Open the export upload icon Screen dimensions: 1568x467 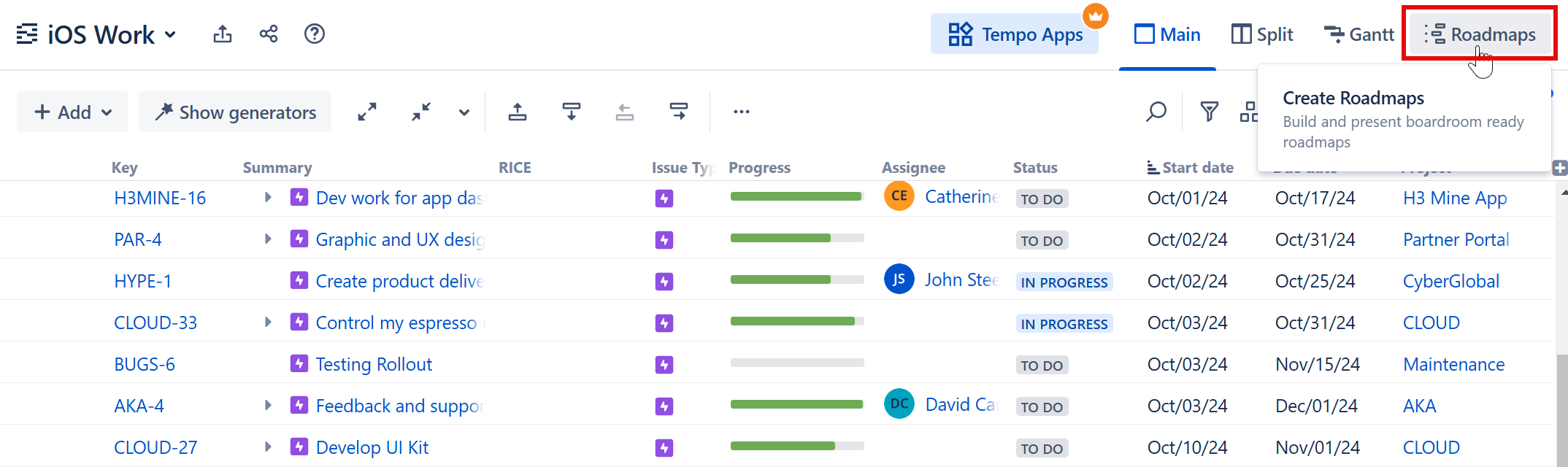pyautogui.click(x=223, y=34)
